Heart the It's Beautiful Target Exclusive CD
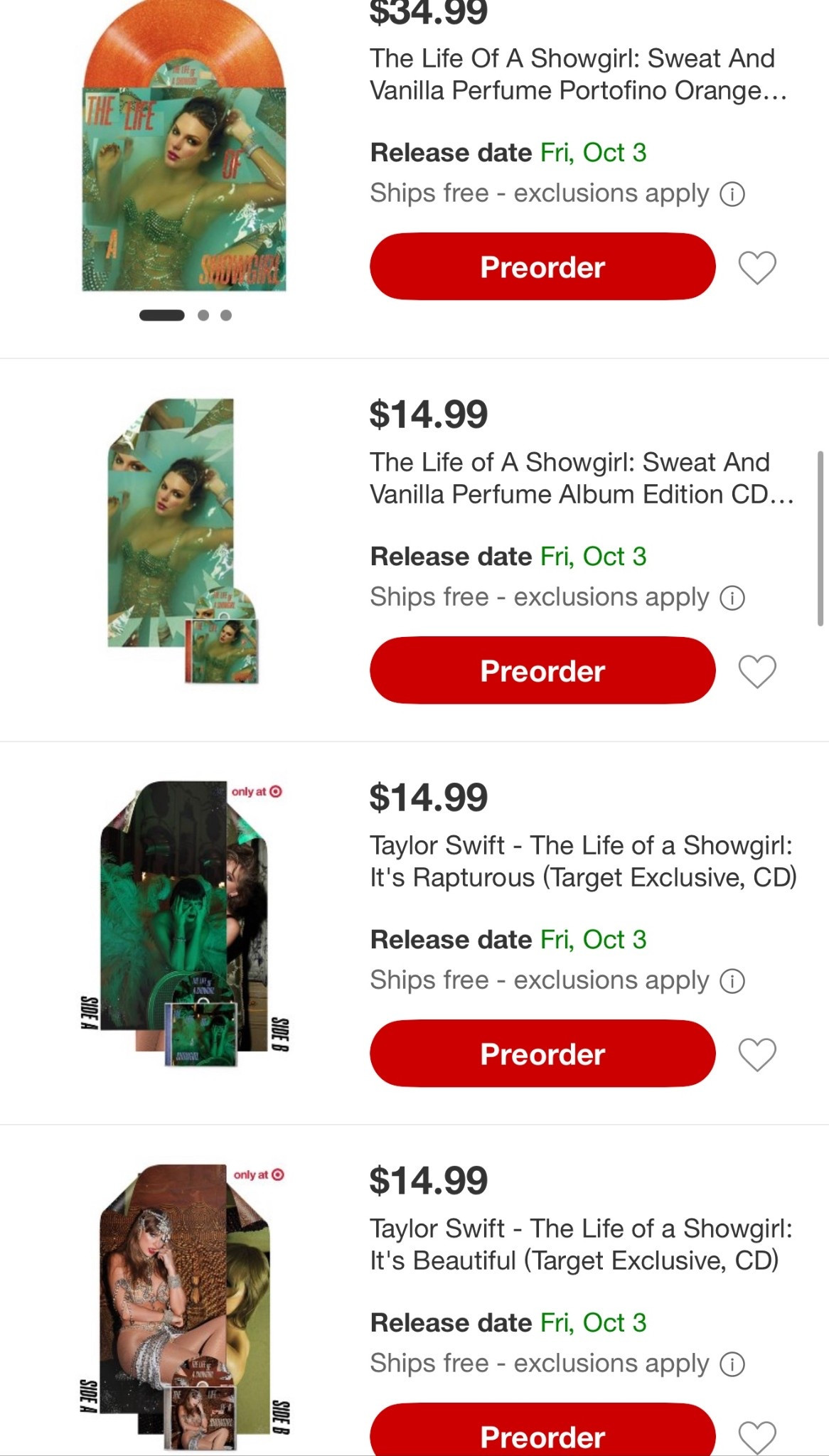This screenshot has width=829, height=1456. pos(757,1436)
